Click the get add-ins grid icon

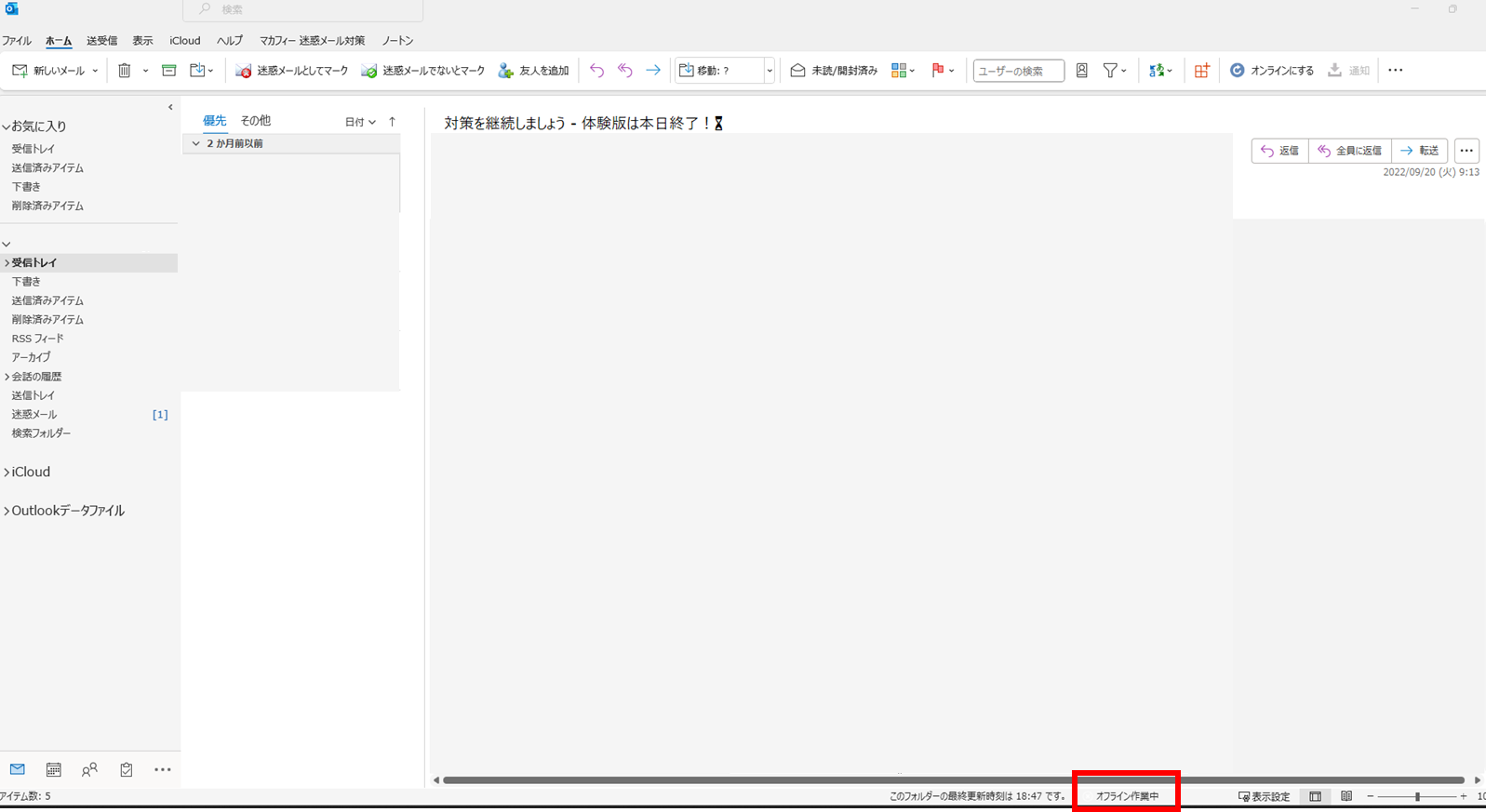(1201, 71)
